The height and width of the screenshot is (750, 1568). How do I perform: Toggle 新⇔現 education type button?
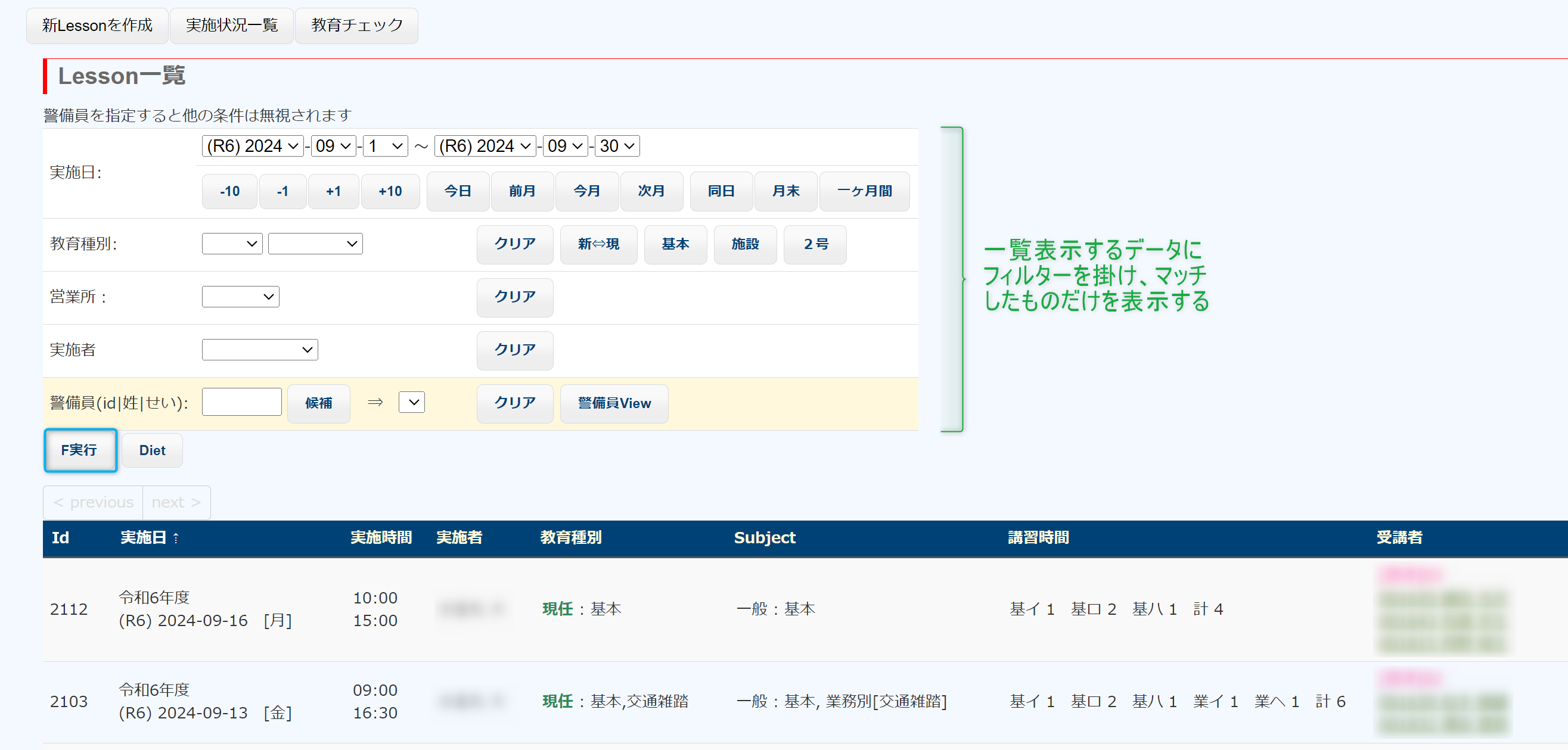tap(598, 244)
